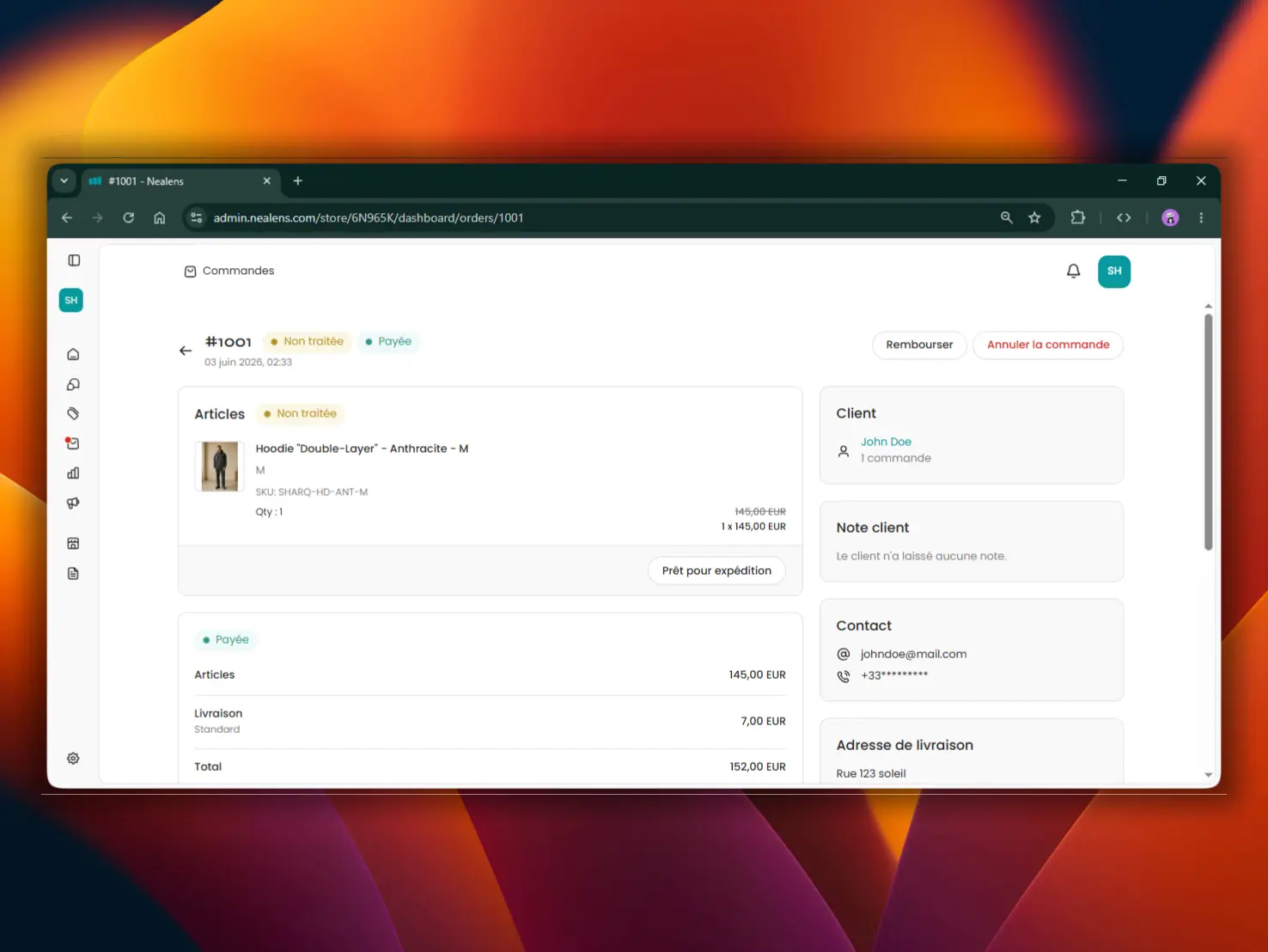Open the settings gear in sidebar

(x=73, y=759)
